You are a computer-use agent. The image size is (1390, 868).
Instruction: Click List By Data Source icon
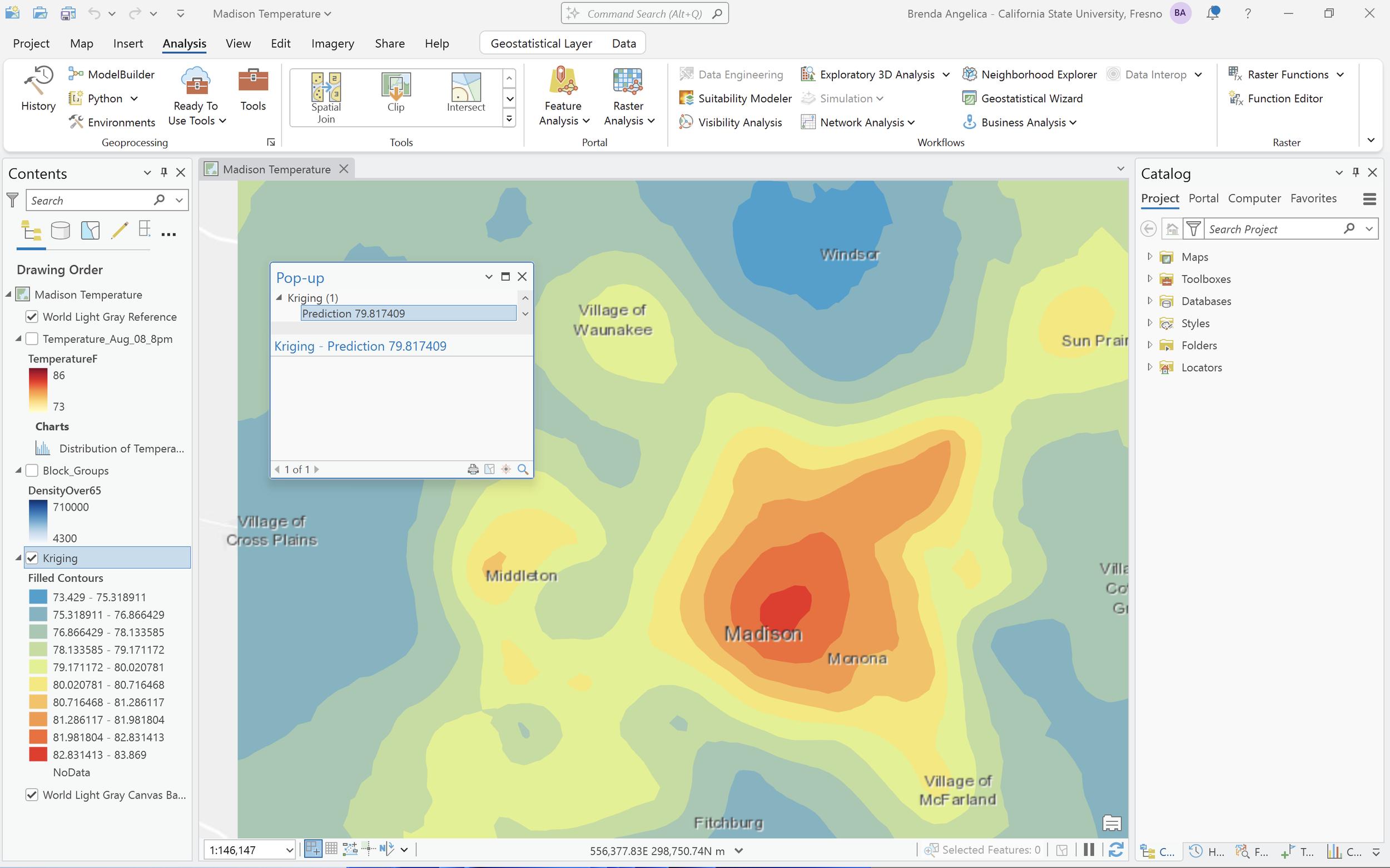point(60,231)
